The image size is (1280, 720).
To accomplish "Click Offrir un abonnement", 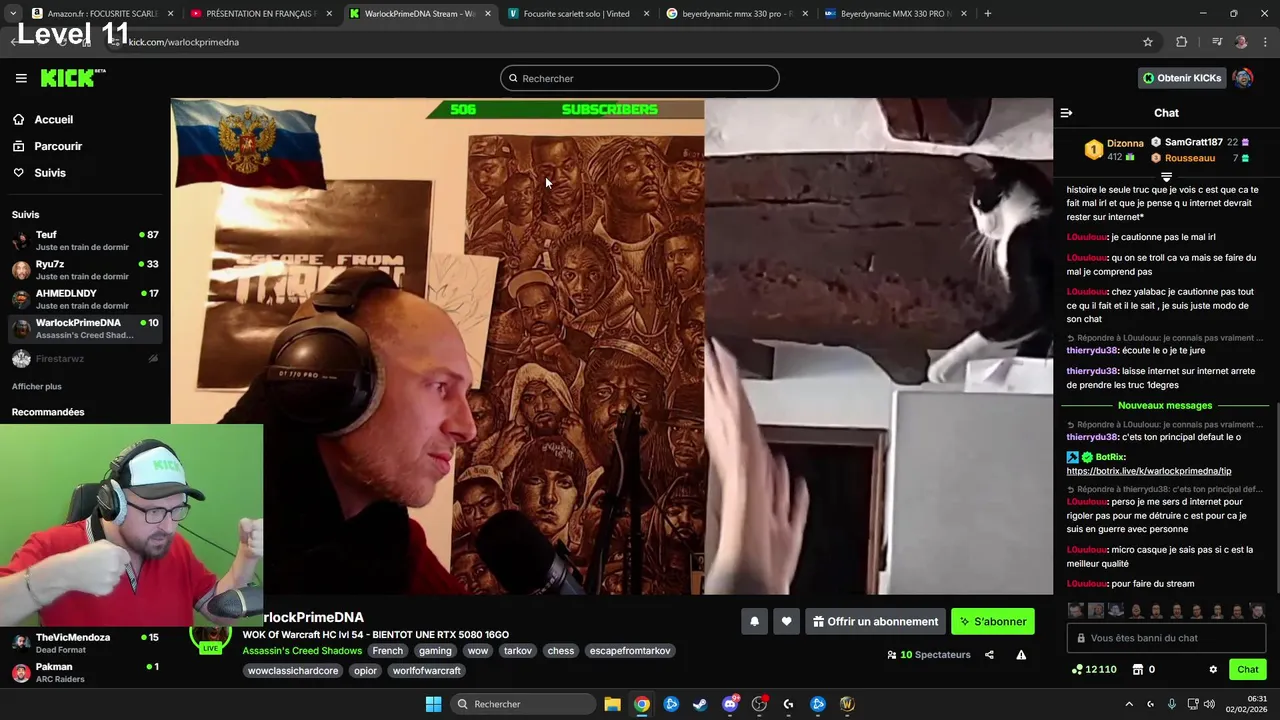I will pyautogui.click(x=875, y=622).
